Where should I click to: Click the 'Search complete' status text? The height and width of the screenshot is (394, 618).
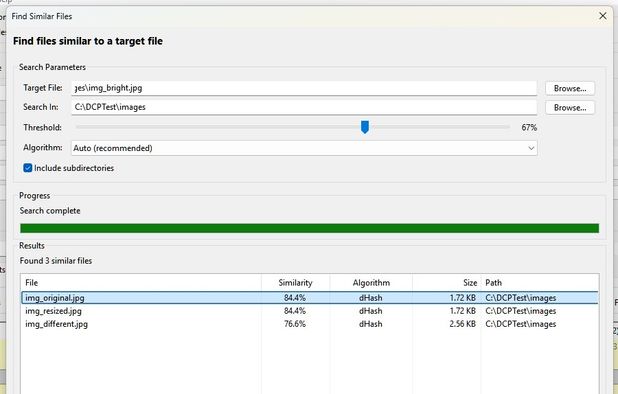tap(50, 211)
